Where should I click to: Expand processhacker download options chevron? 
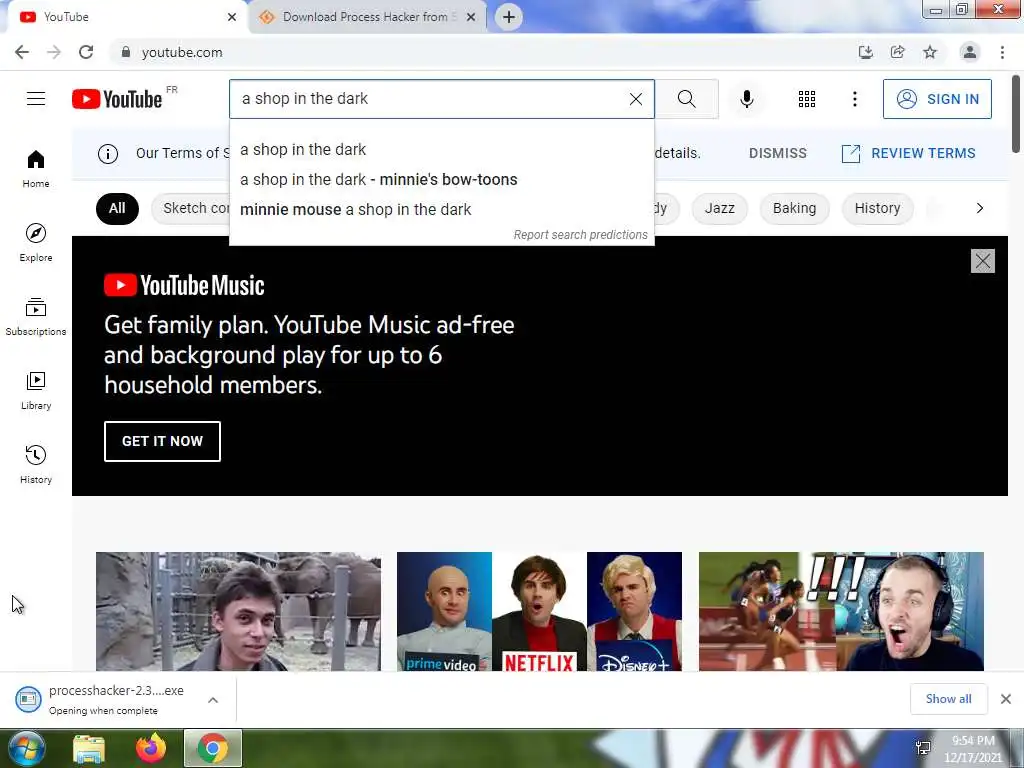213,700
